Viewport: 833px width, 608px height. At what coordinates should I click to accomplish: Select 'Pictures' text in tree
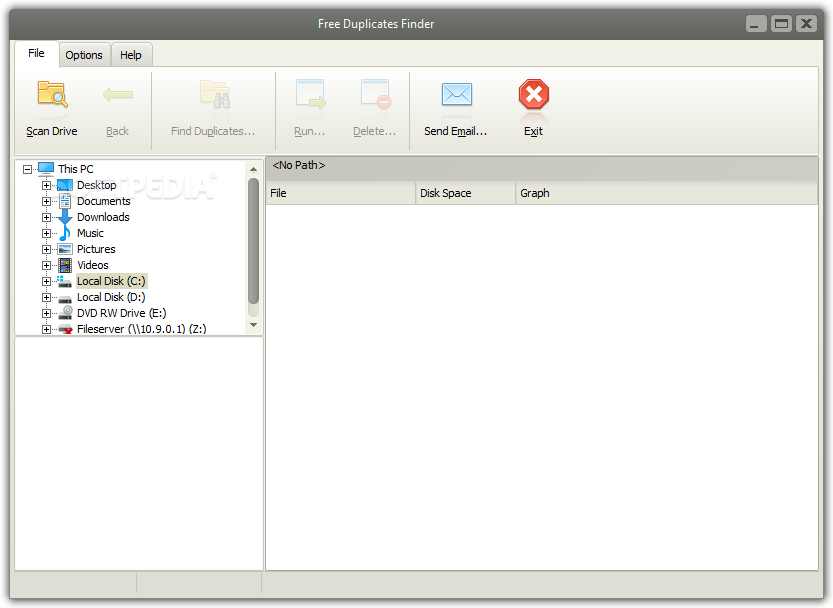(96, 249)
